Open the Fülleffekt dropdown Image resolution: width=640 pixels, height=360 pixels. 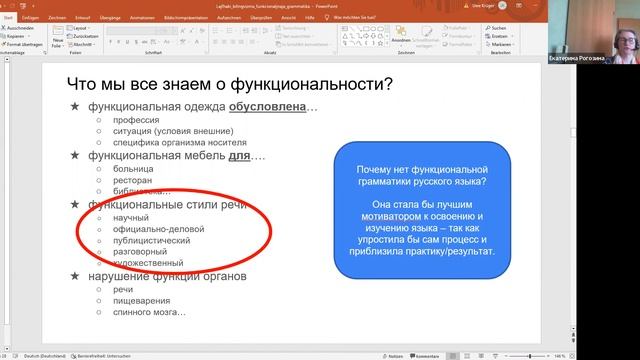[456, 28]
